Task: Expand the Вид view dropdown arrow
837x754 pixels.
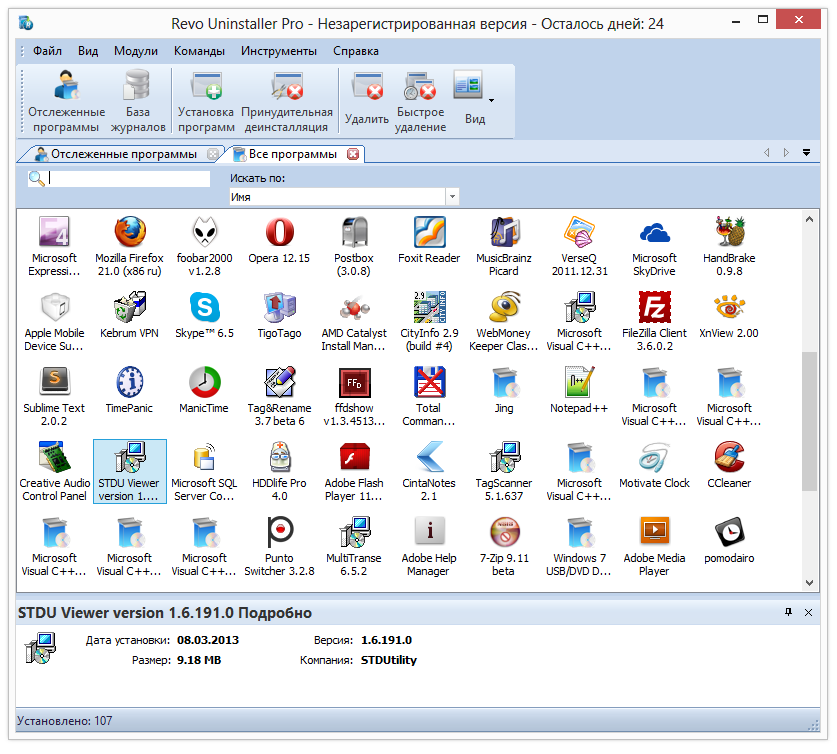Action: coord(491,99)
